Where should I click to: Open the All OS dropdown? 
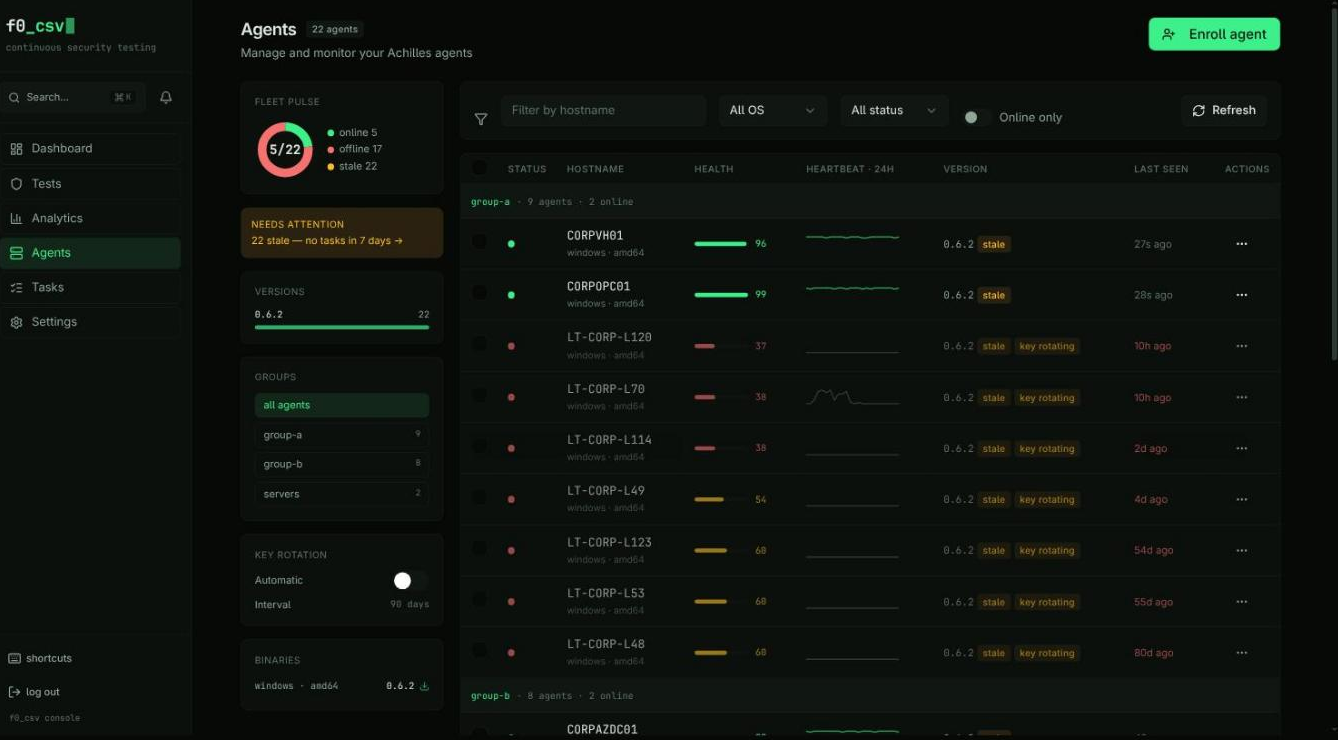(773, 110)
